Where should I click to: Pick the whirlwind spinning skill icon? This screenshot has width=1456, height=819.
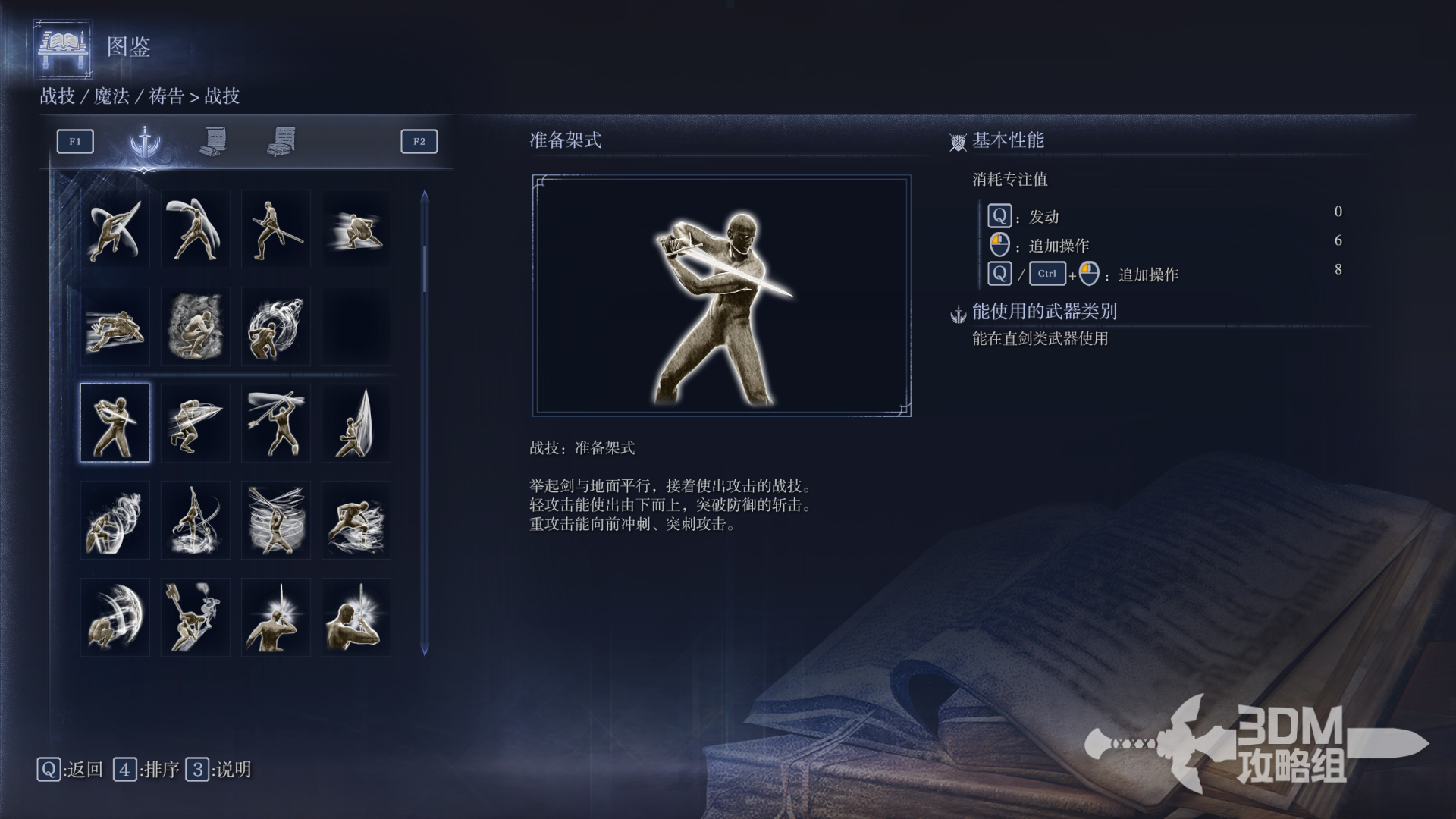(276, 326)
